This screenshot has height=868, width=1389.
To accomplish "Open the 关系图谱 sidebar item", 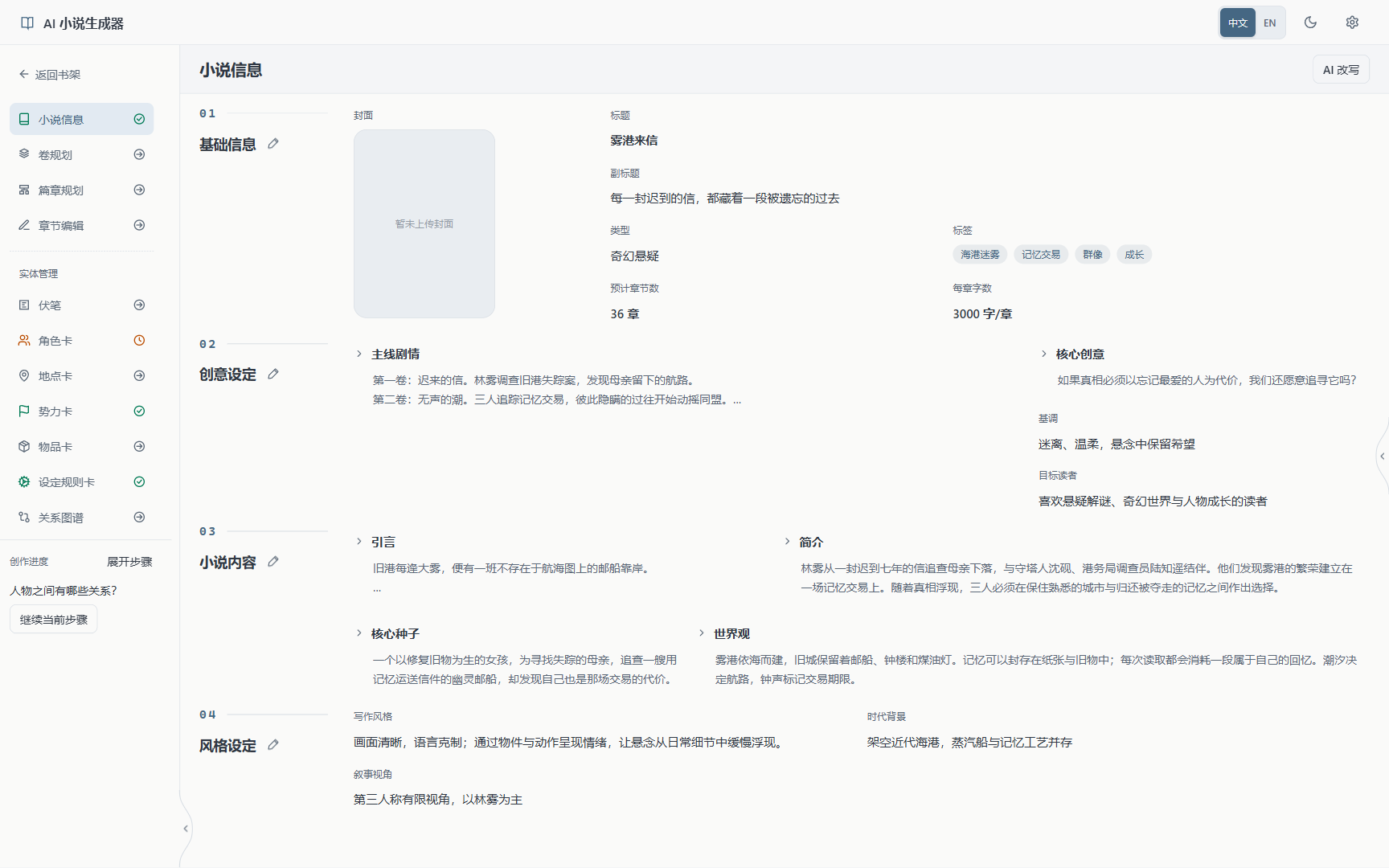I will point(82,518).
